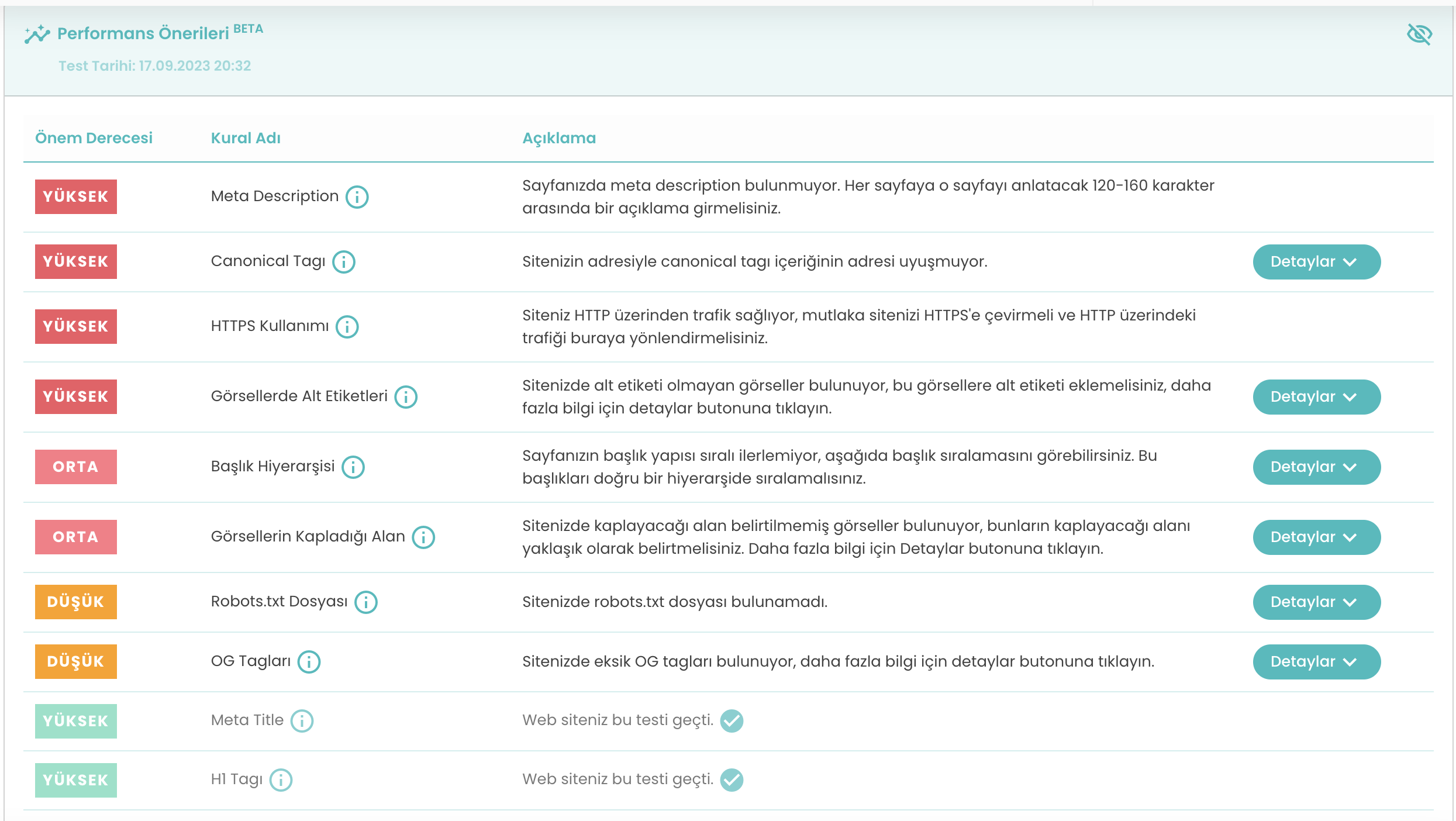This screenshot has height=821, width=1456.
Task: Expand Detaylar for OG Tagları
Action: [1317, 662]
